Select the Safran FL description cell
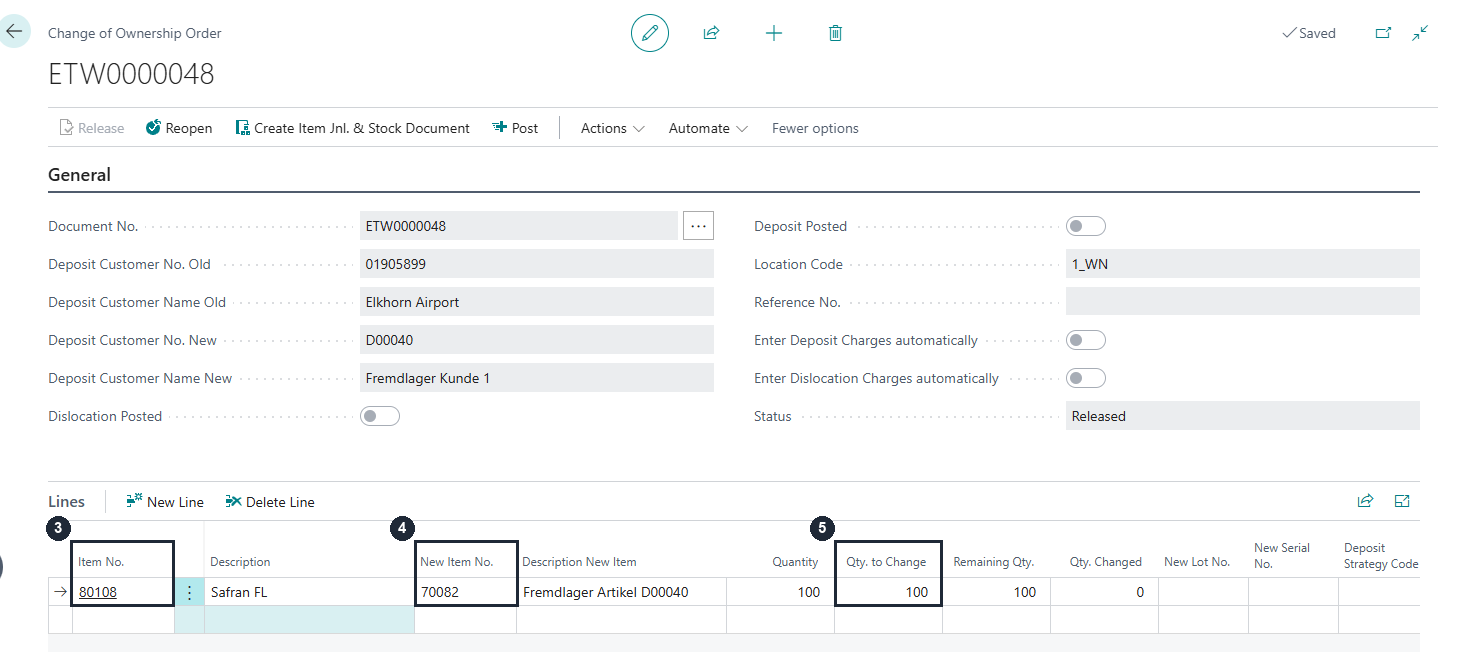Viewport: 1480px width, 652px height. coord(310,592)
